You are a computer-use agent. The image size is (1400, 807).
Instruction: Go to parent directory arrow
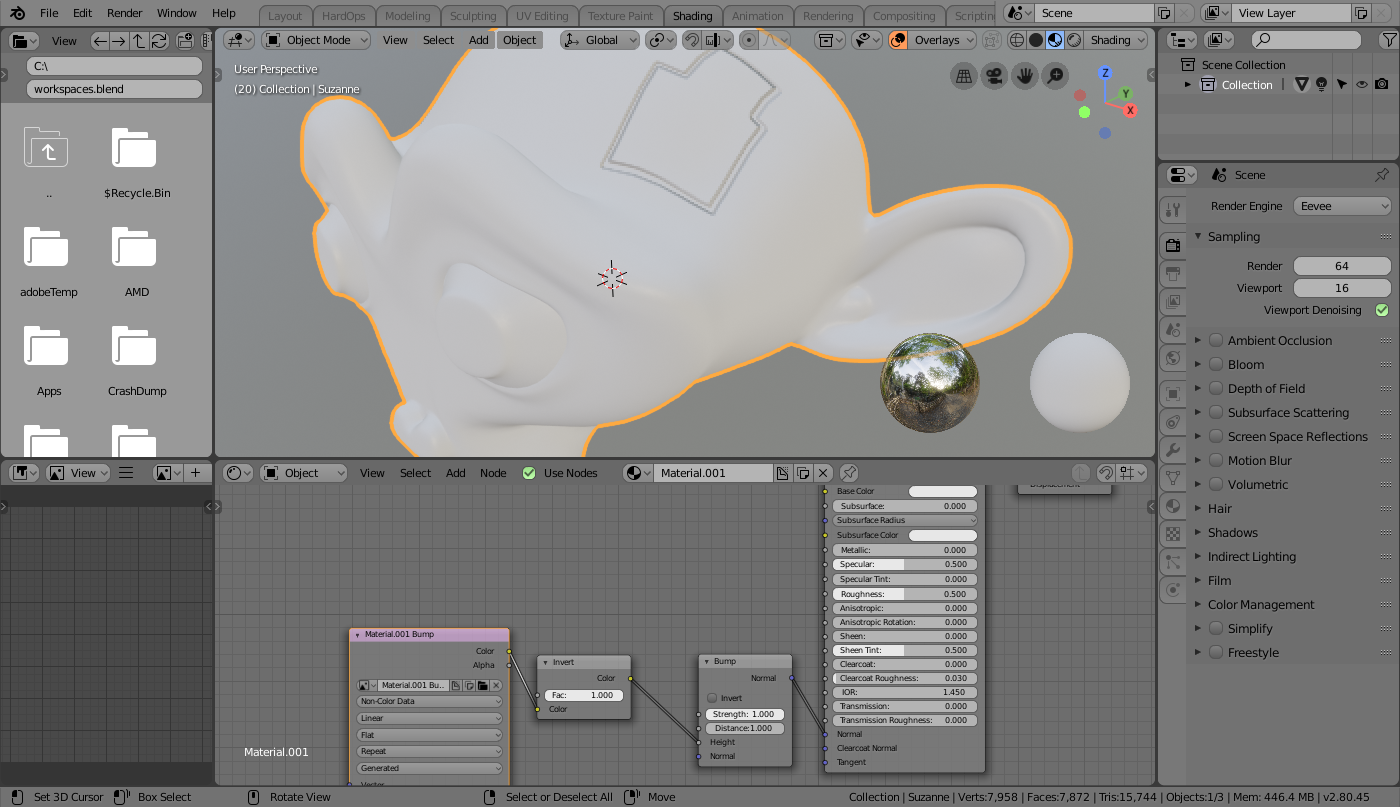138,41
